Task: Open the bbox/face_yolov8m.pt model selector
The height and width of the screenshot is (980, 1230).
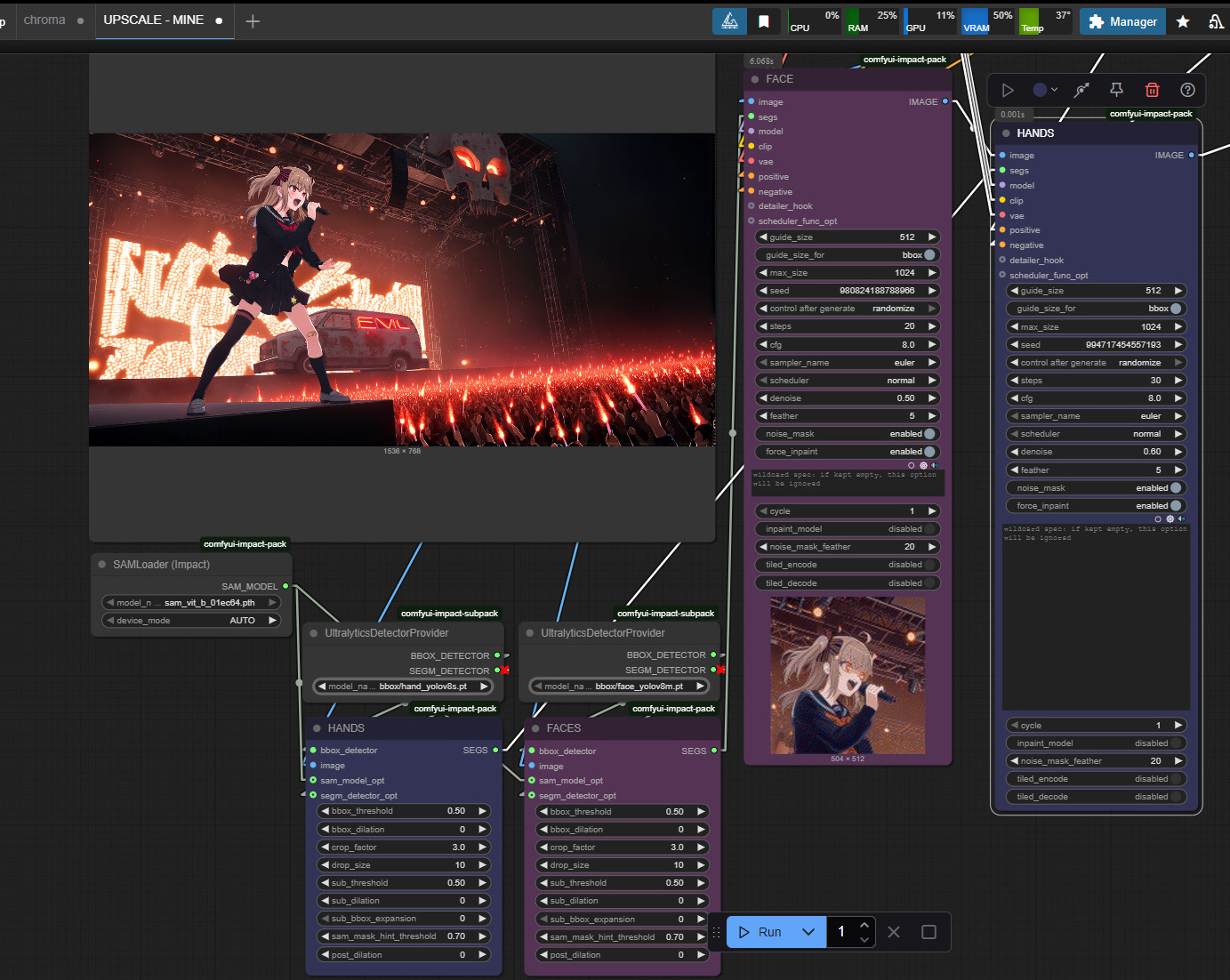Action: pos(620,687)
